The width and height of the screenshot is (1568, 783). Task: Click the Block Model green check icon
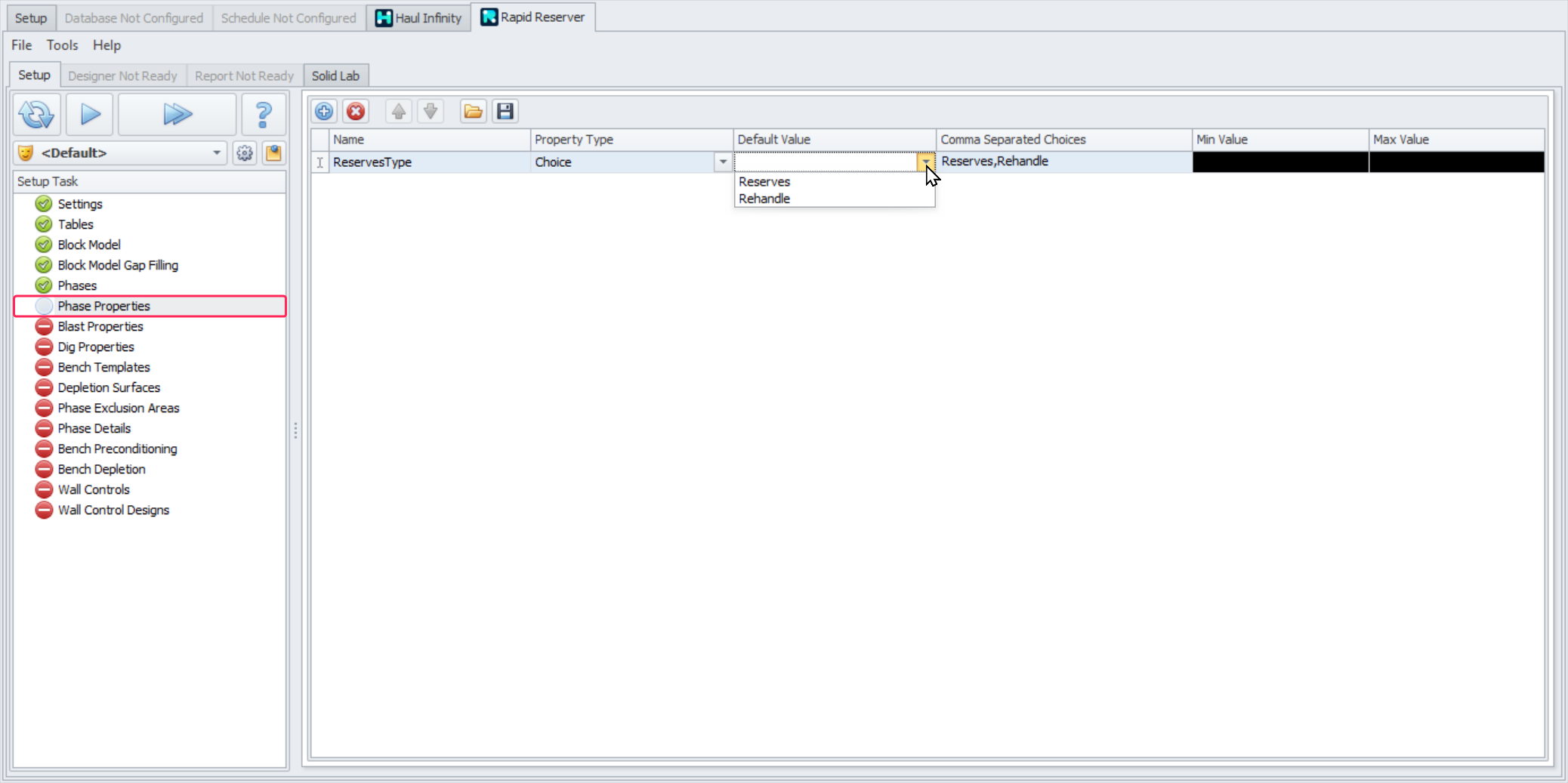click(x=45, y=245)
